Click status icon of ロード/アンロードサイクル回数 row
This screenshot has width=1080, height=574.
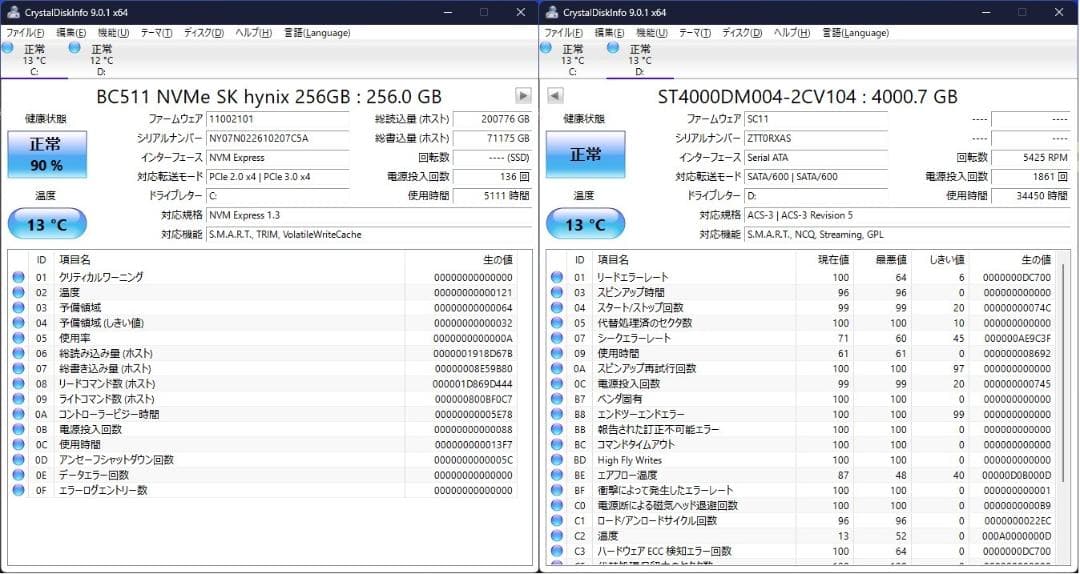coord(557,521)
